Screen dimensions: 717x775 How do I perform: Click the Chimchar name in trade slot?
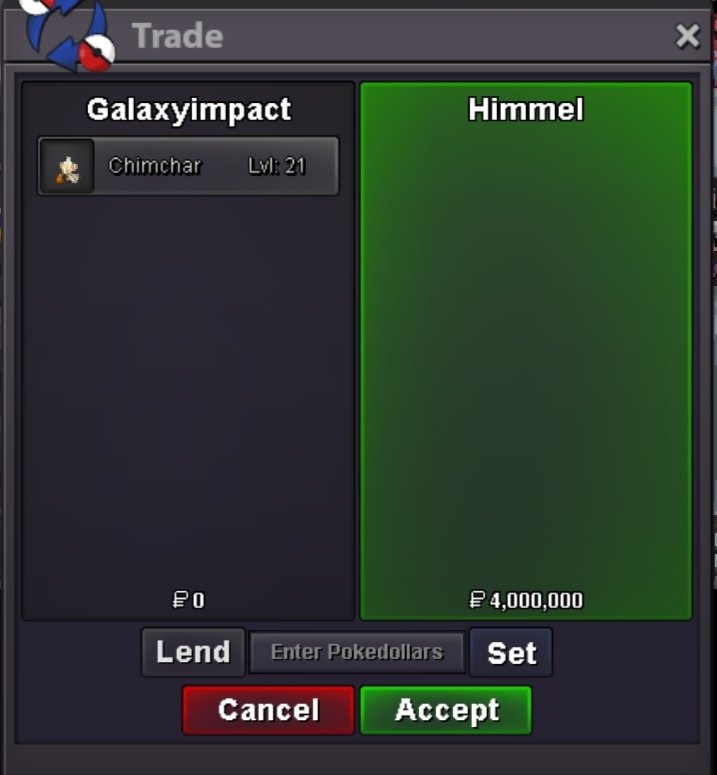point(155,166)
